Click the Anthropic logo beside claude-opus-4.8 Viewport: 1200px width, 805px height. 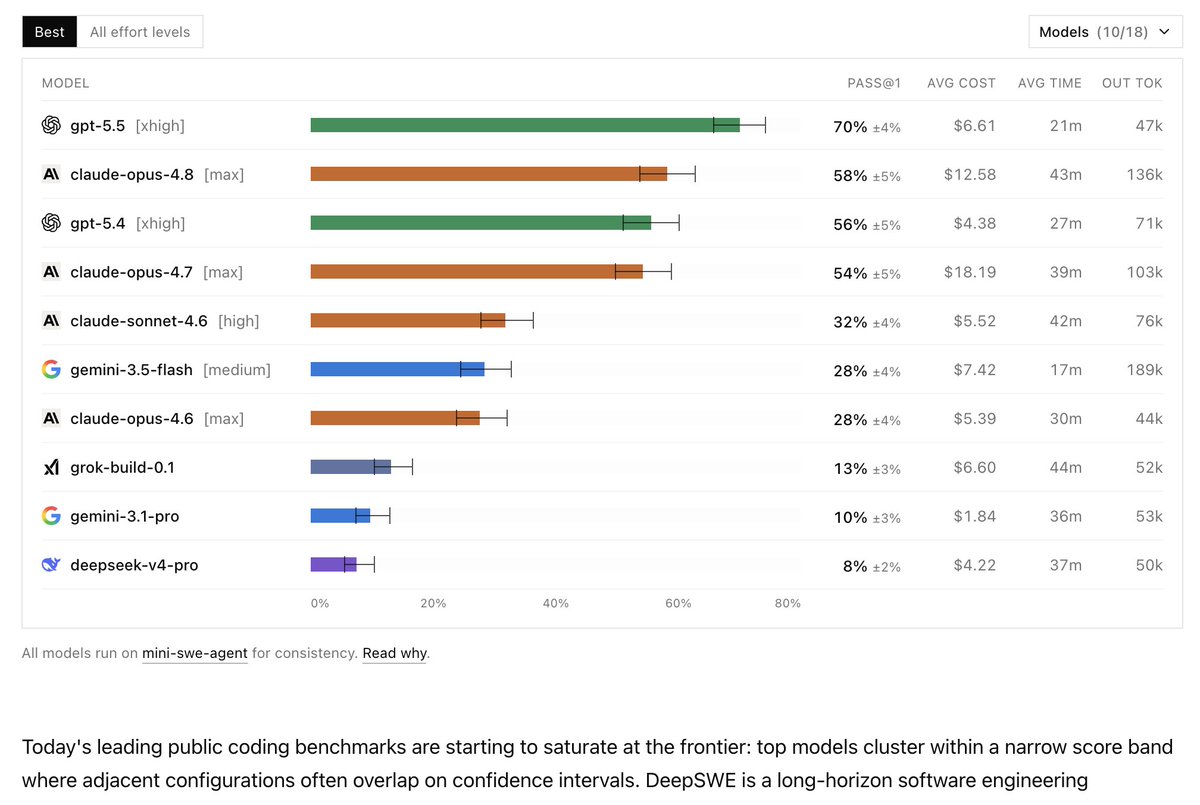click(51, 174)
